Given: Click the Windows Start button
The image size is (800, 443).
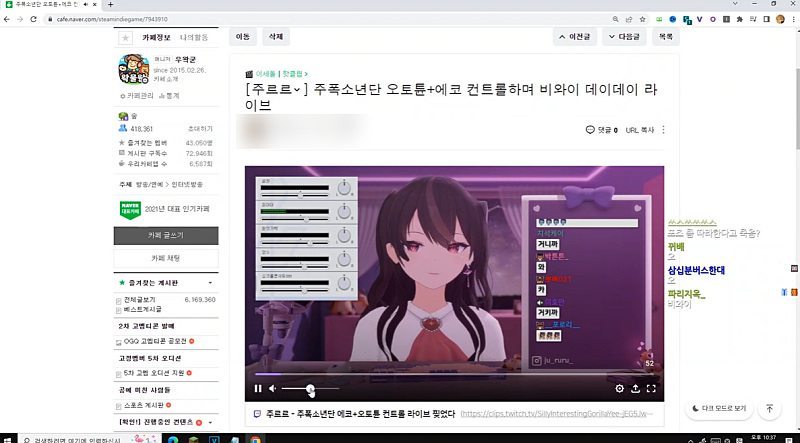Looking at the screenshot, I should click(7, 439).
